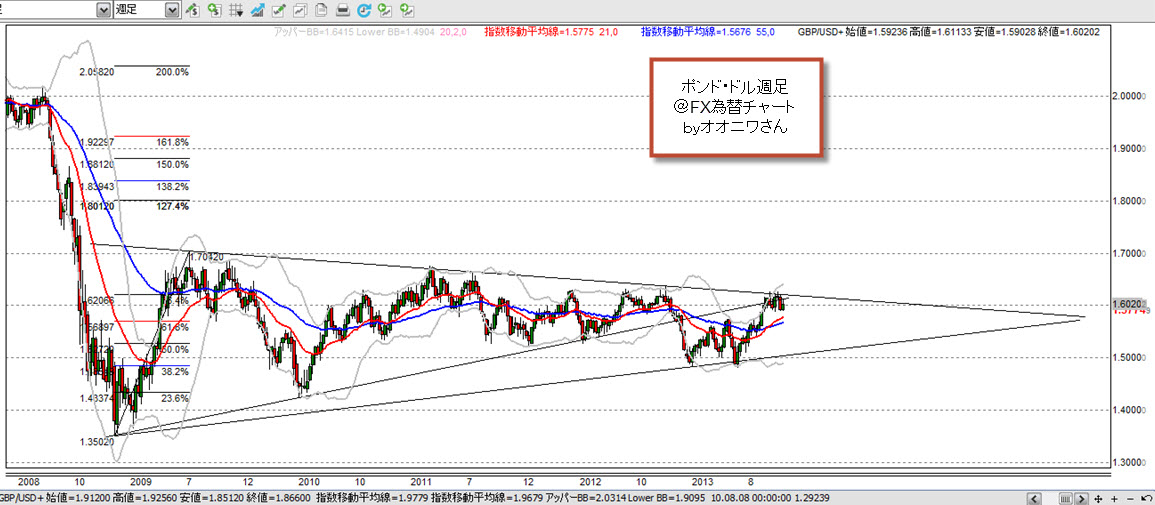
Task: Expand the currency pair dropdown
Action: 104,10
